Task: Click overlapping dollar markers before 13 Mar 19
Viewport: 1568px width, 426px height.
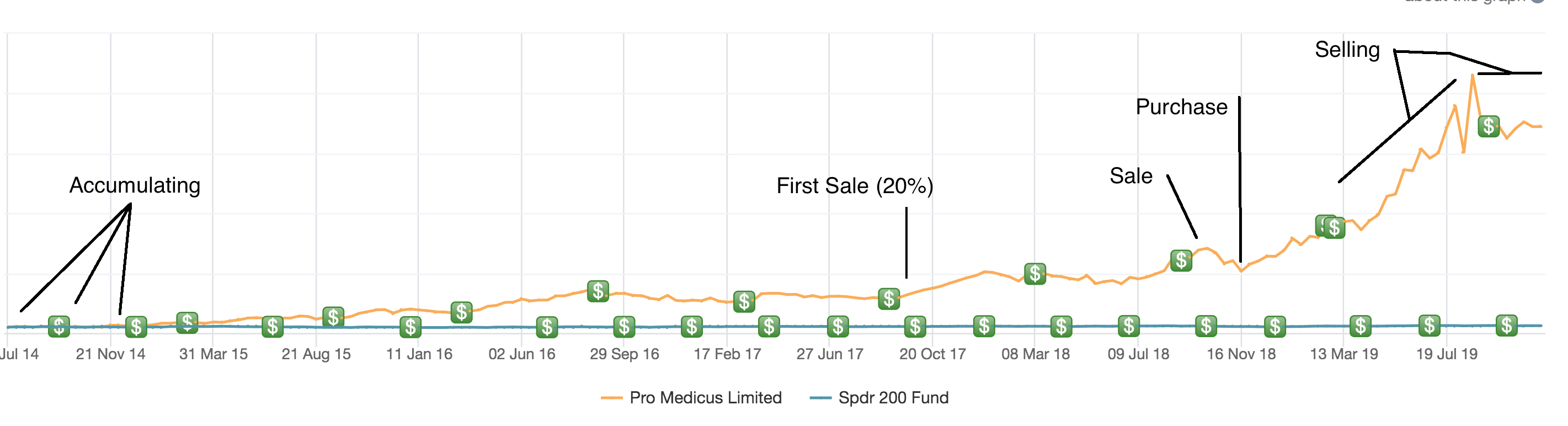Action: tap(1330, 227)
